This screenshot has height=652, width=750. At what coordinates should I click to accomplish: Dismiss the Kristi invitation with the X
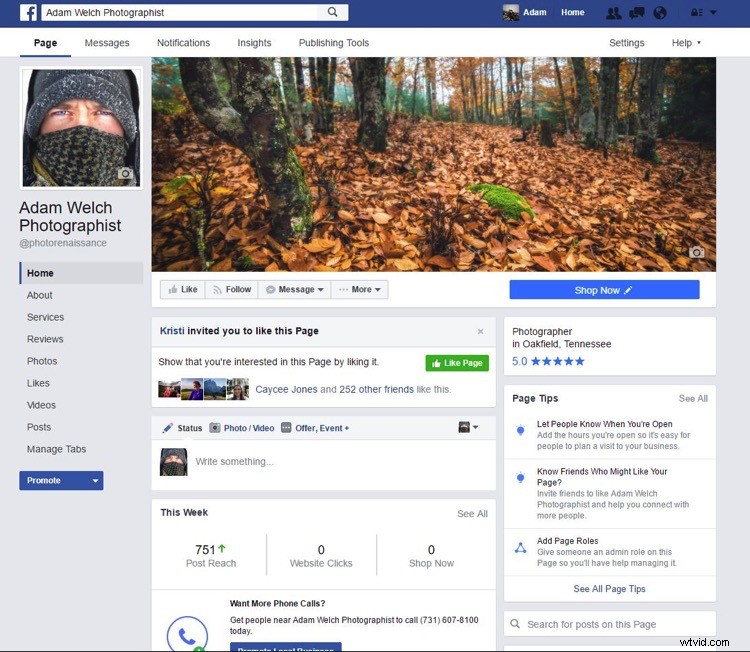click(x=481, y=332)
